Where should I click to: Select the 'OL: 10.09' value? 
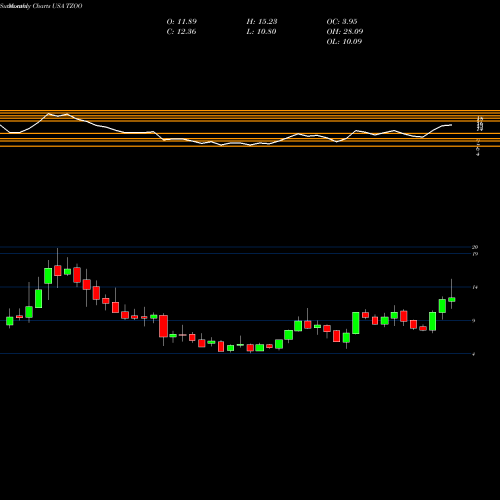click(344, 42)
